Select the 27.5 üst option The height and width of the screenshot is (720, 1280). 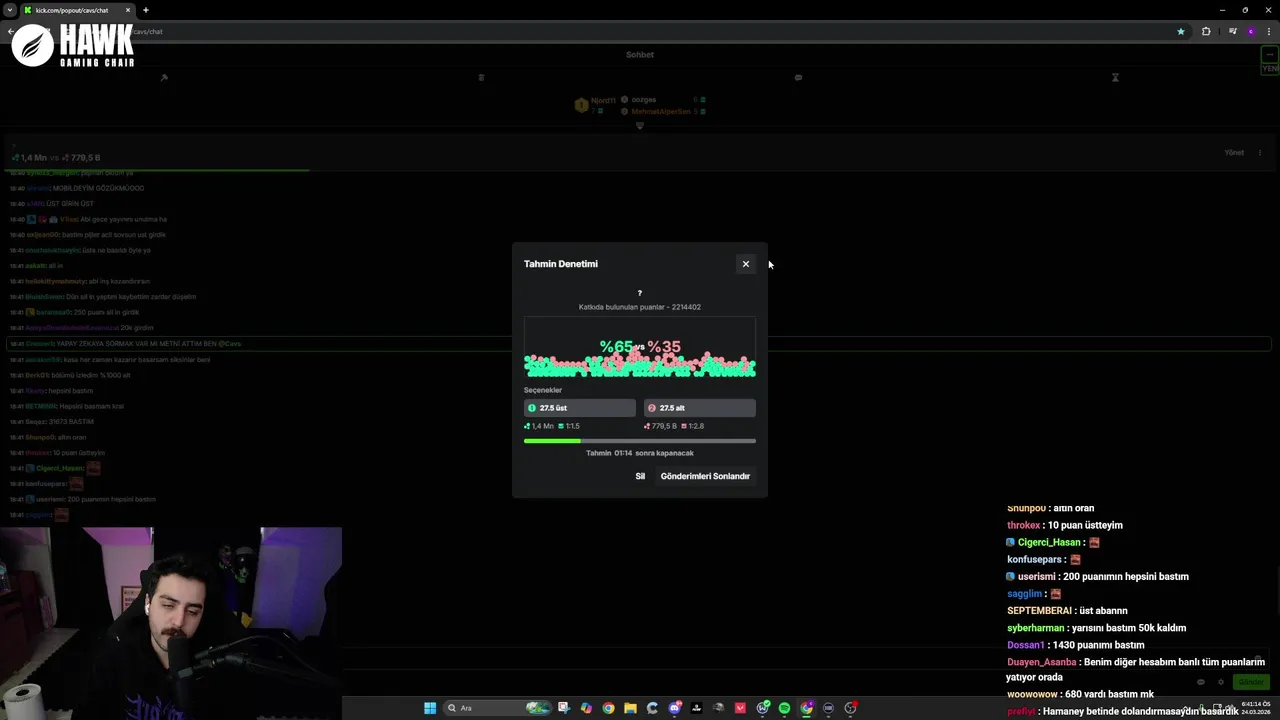coord(580,408)
